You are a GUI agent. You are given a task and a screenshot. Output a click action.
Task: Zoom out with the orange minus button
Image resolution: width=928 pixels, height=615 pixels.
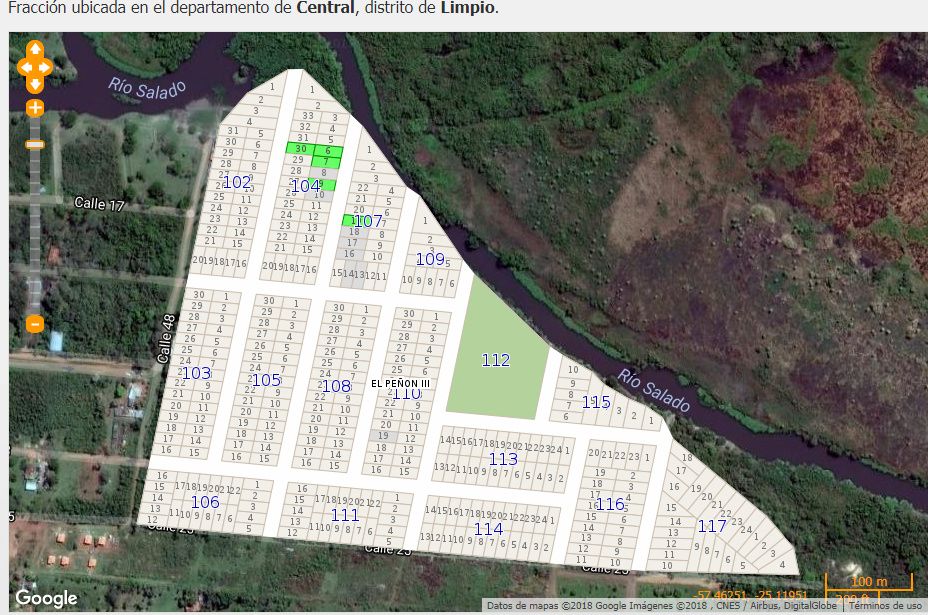35,324
